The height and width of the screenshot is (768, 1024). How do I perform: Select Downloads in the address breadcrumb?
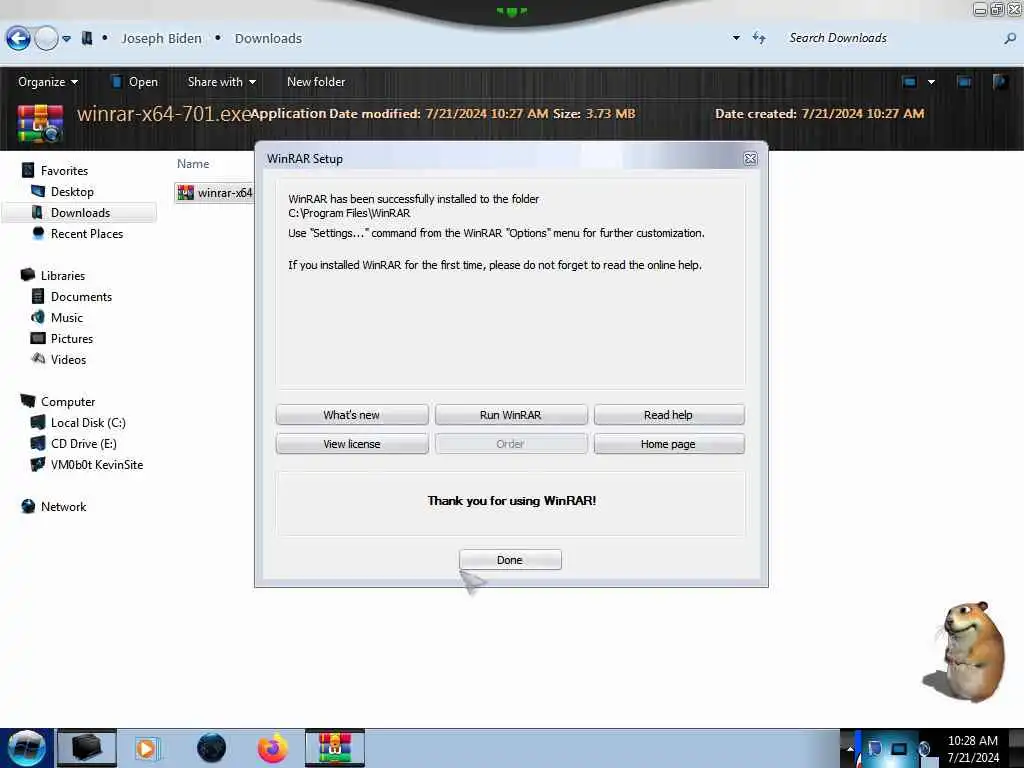tap(268, 39)
